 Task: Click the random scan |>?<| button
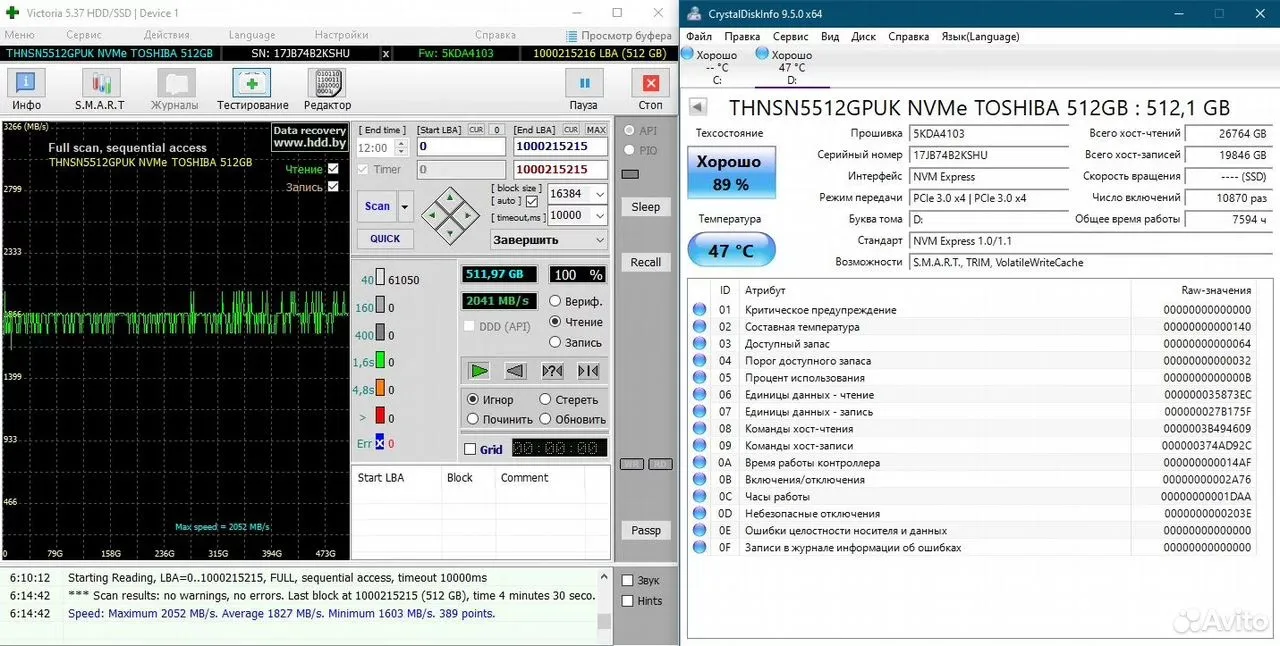click(552, 371)
